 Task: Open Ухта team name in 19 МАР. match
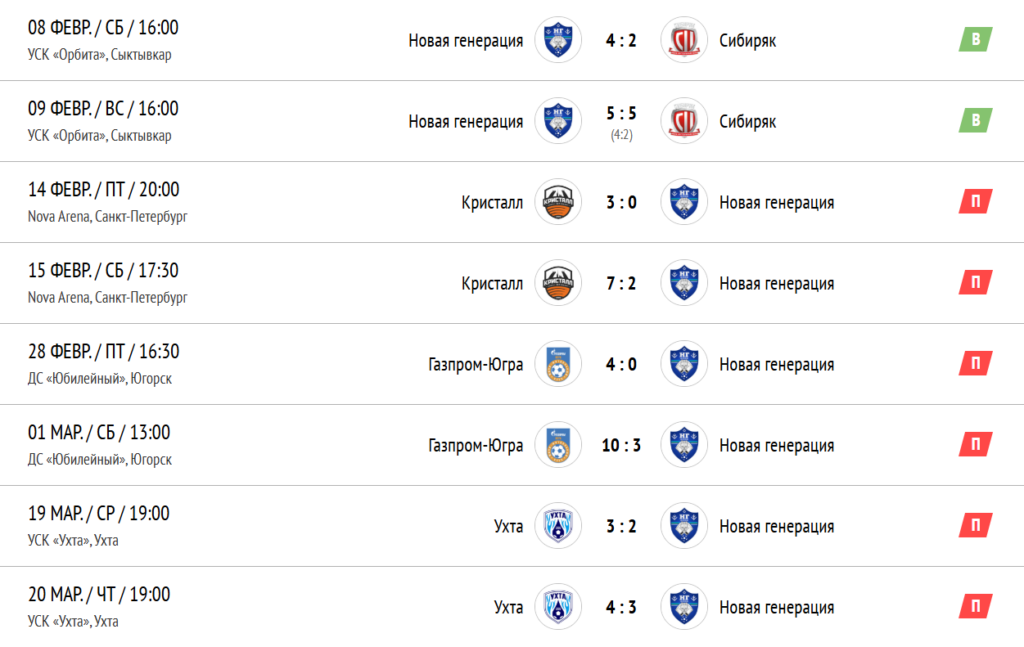point(508,526)
